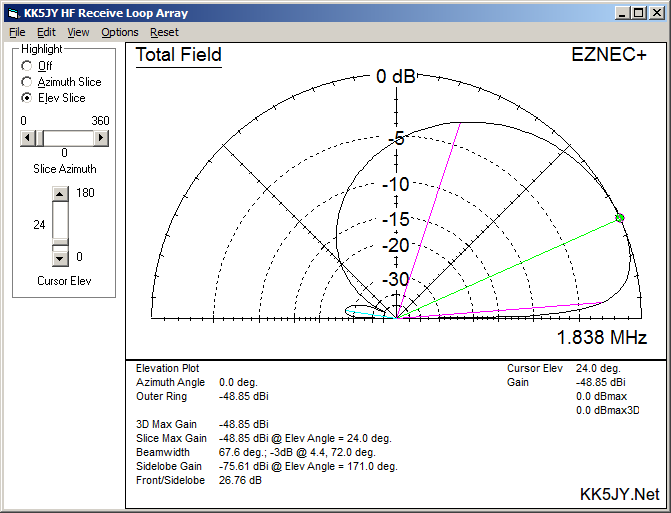The image size is (671, 513).
Task: Click the Azimuth Angle 0.0 deg. value
Action: pyautogui.click(x=238, y=383)
